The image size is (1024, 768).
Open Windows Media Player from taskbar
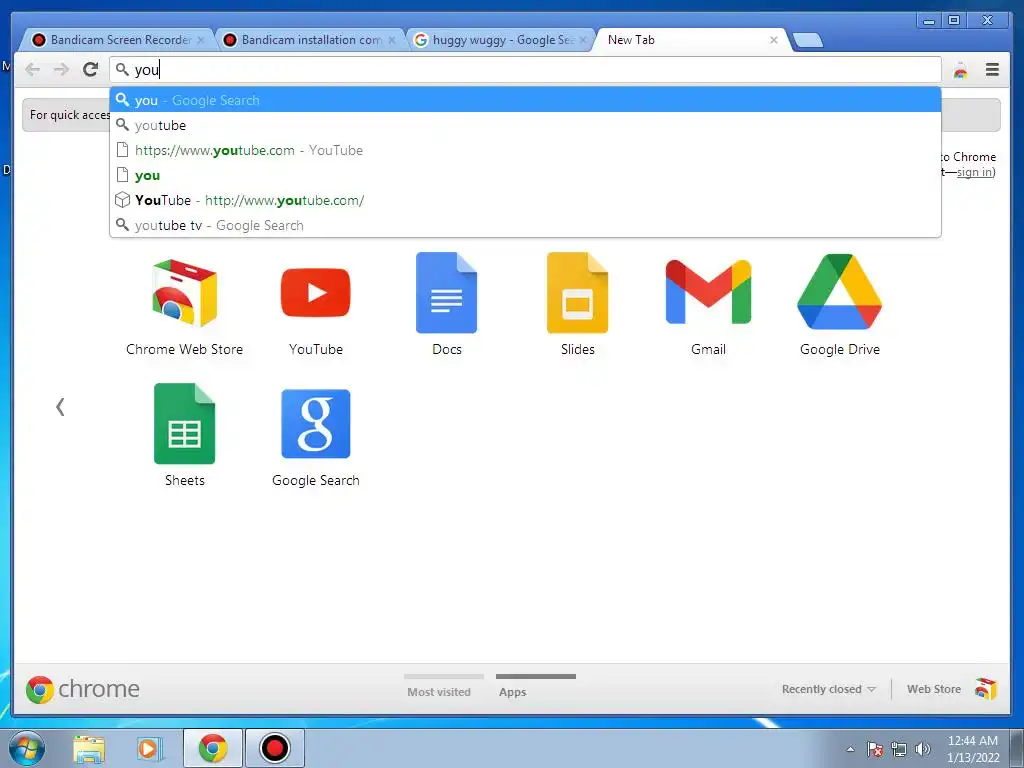click(x=149, y=748)
